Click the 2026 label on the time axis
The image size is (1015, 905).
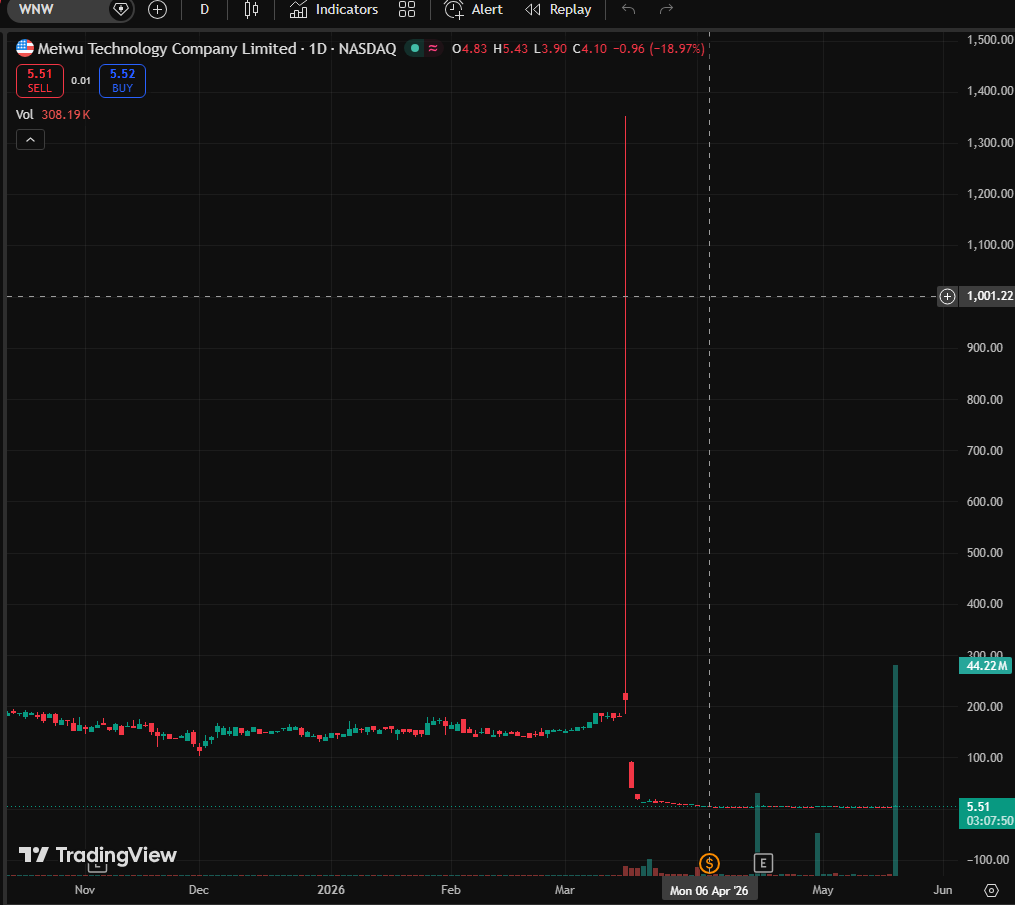coord(331,890)
